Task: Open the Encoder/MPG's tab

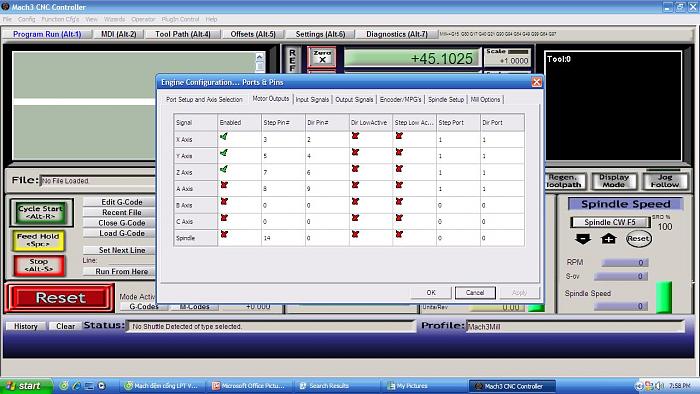Action: tap(400, 100)
